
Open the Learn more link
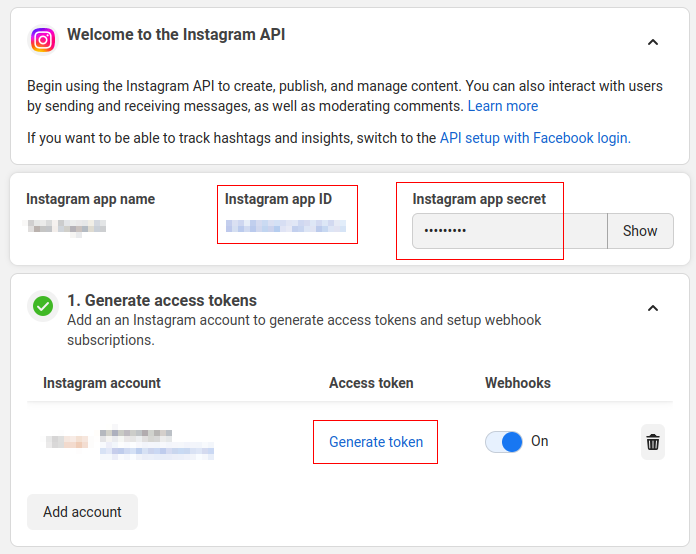point(502,106)
